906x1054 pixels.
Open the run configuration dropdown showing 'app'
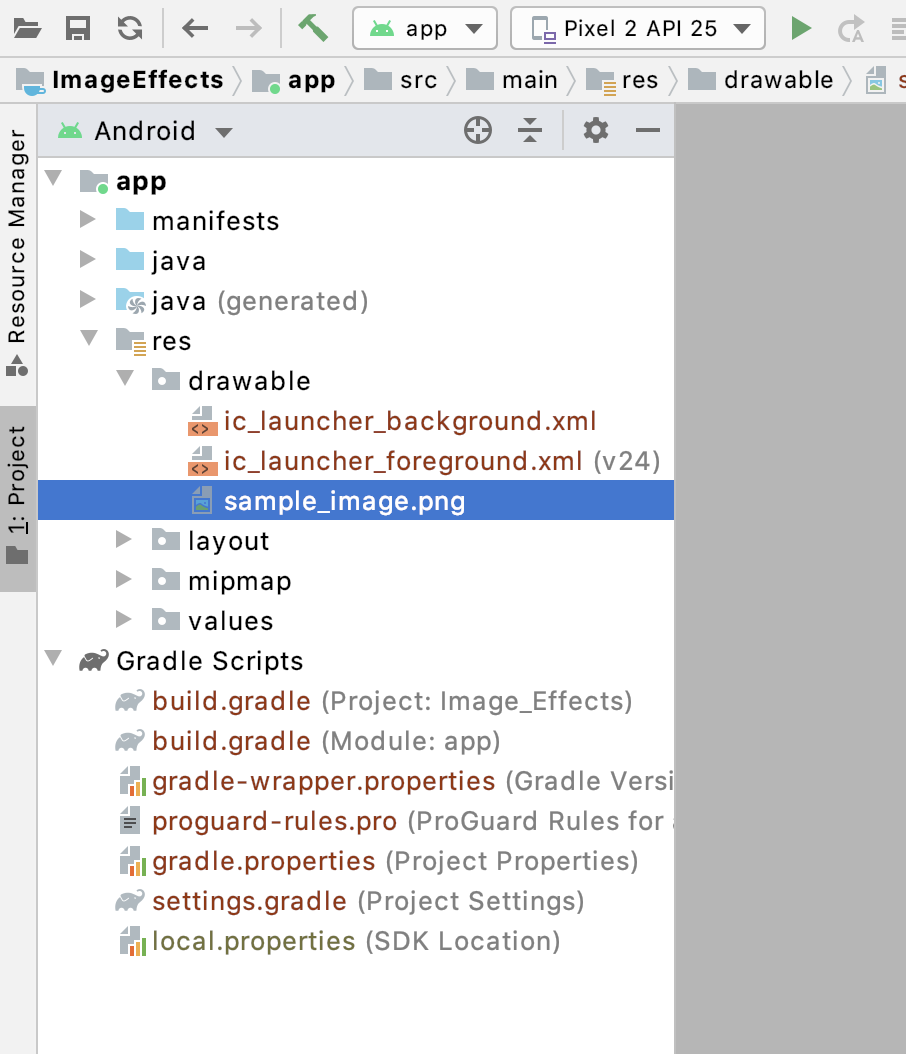click(425, 28)
